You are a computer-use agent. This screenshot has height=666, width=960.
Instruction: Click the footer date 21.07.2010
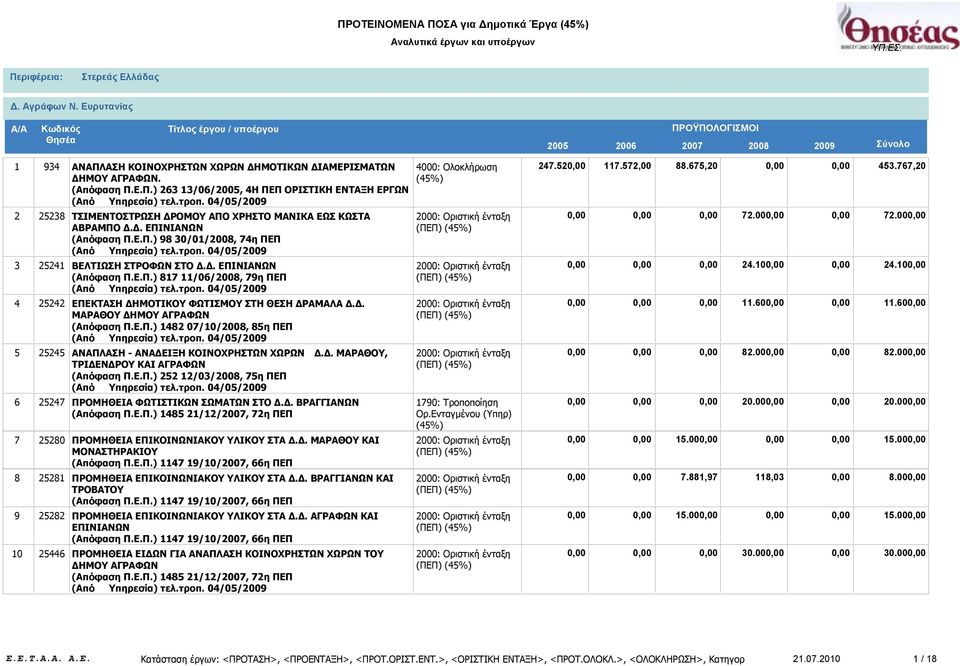click(x=817, y=659)
